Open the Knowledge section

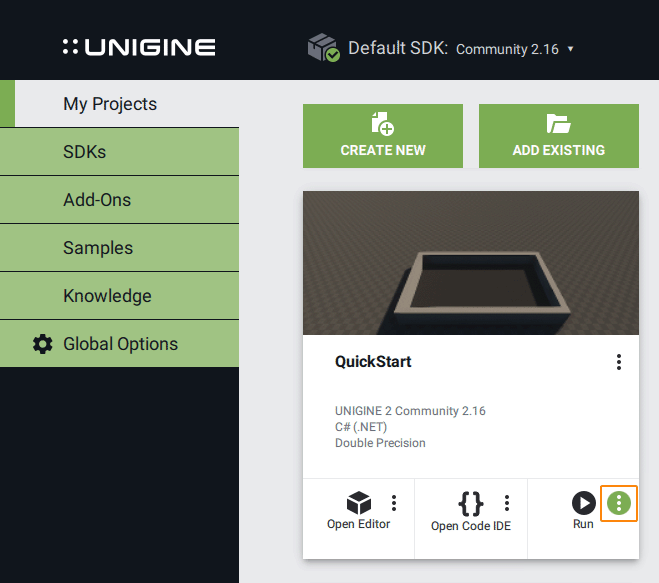tap(107, 296)
